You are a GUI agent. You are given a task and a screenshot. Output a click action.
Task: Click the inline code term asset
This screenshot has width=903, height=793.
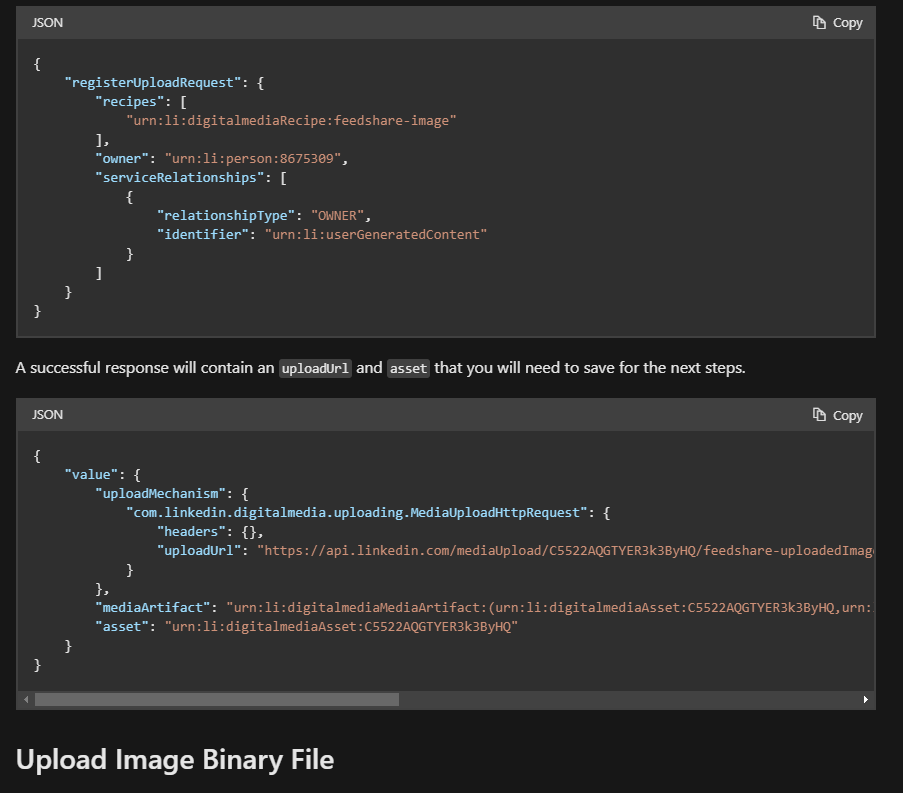click(x=408, y=369)
